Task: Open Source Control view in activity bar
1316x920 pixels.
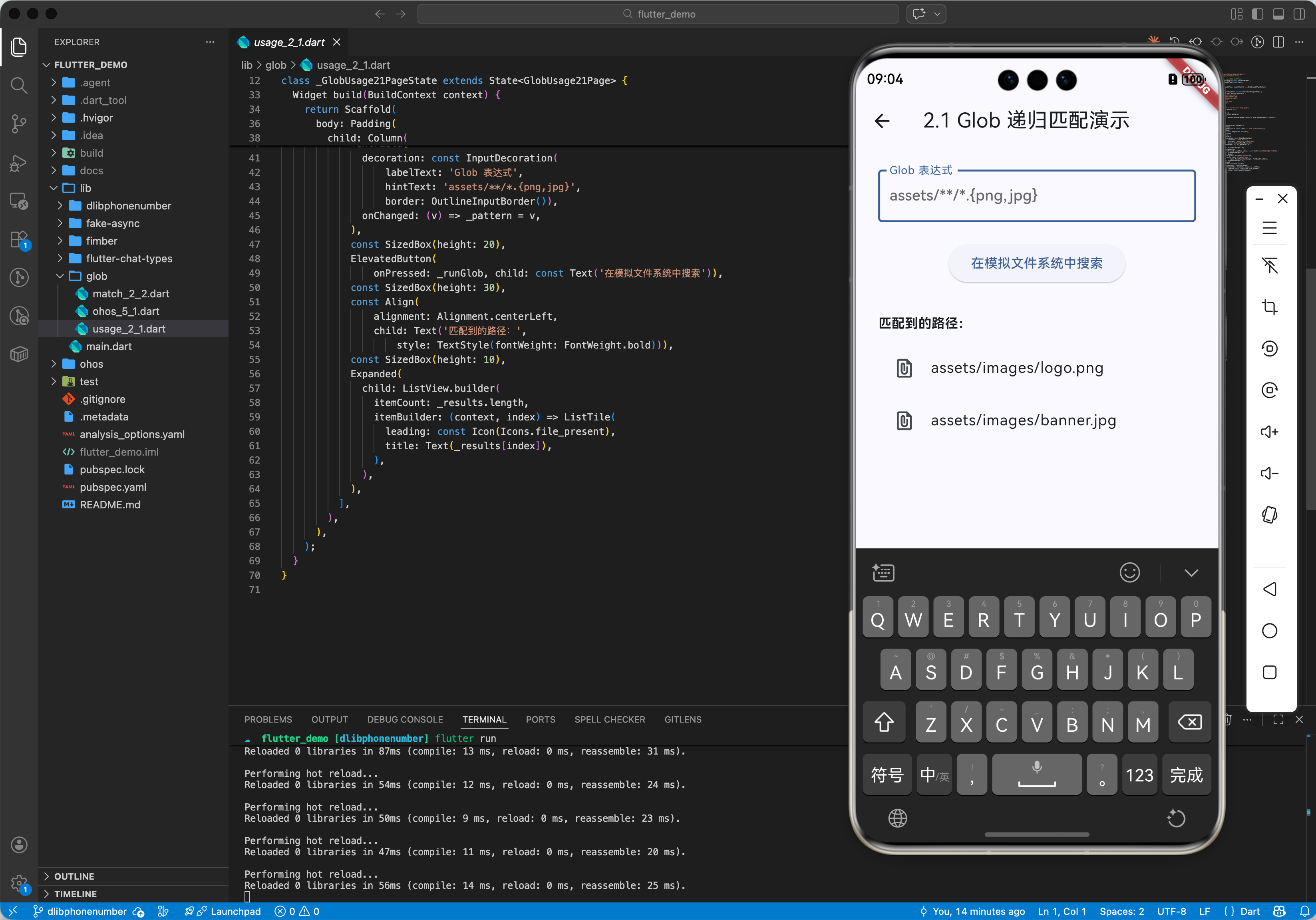Action: (x=19, y=123)
